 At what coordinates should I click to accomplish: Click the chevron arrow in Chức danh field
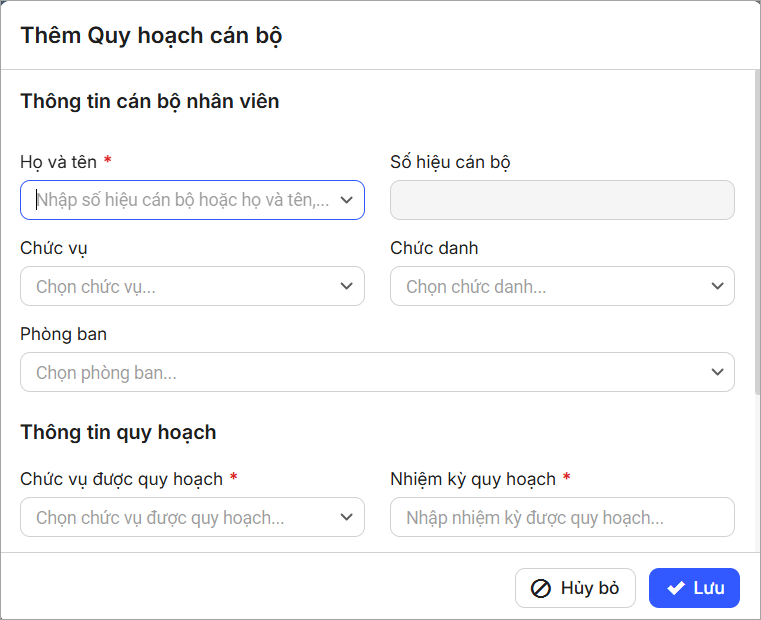[x=716, y=286]
